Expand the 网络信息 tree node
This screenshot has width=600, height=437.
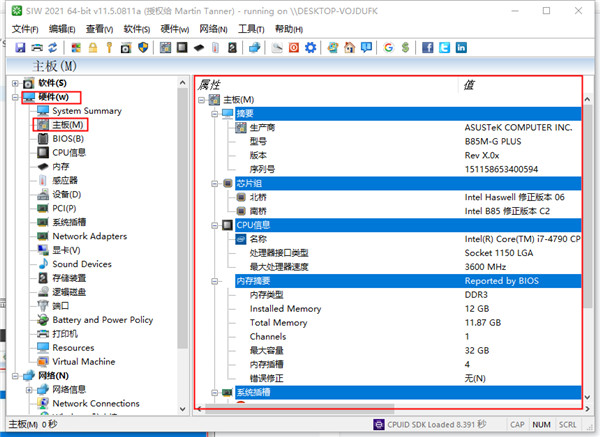tap(29, 390)
